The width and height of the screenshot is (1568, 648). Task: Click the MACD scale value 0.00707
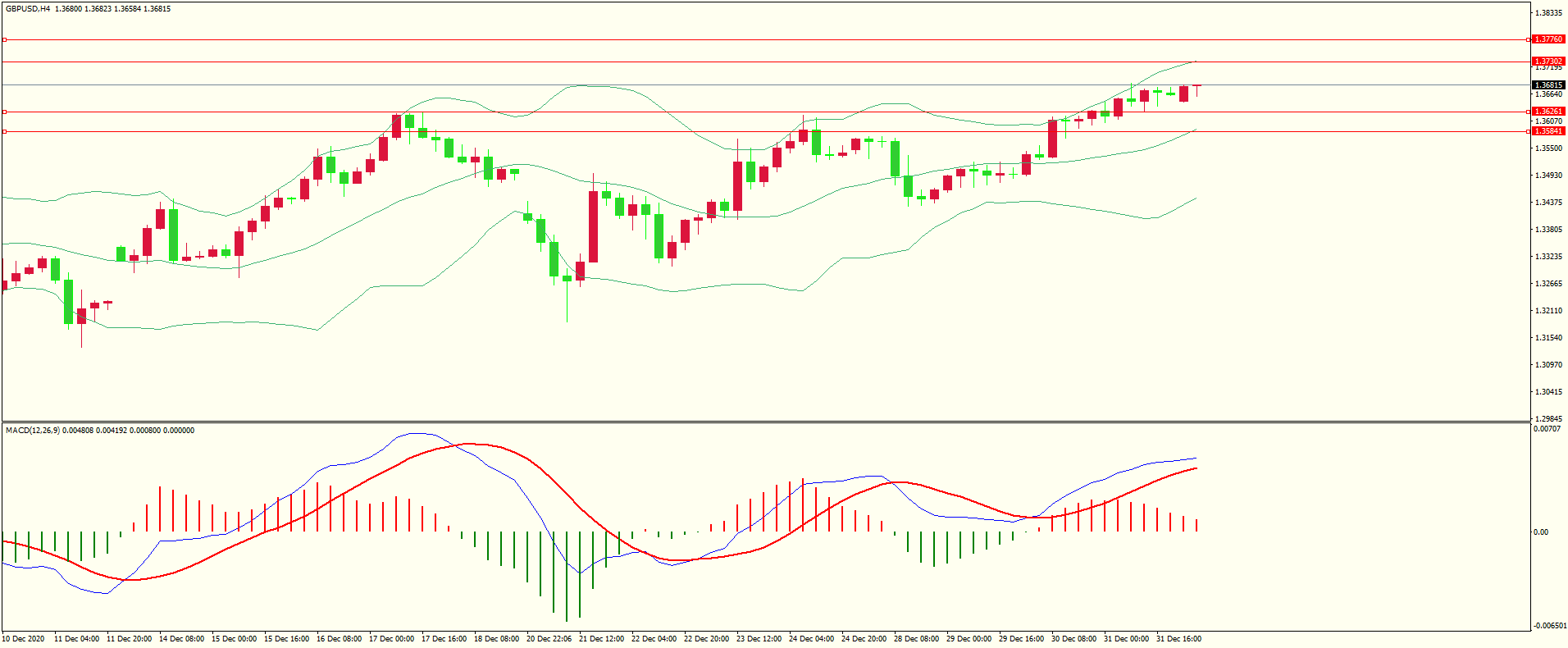coord(1547,429)
